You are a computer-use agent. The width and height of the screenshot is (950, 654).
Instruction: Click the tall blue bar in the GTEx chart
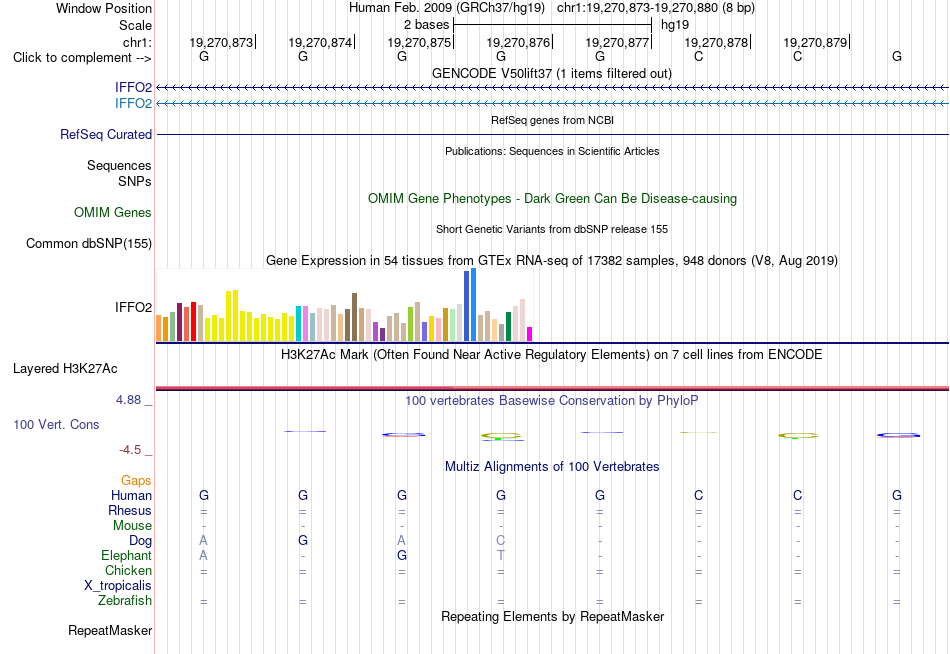[x=473, y=305]
